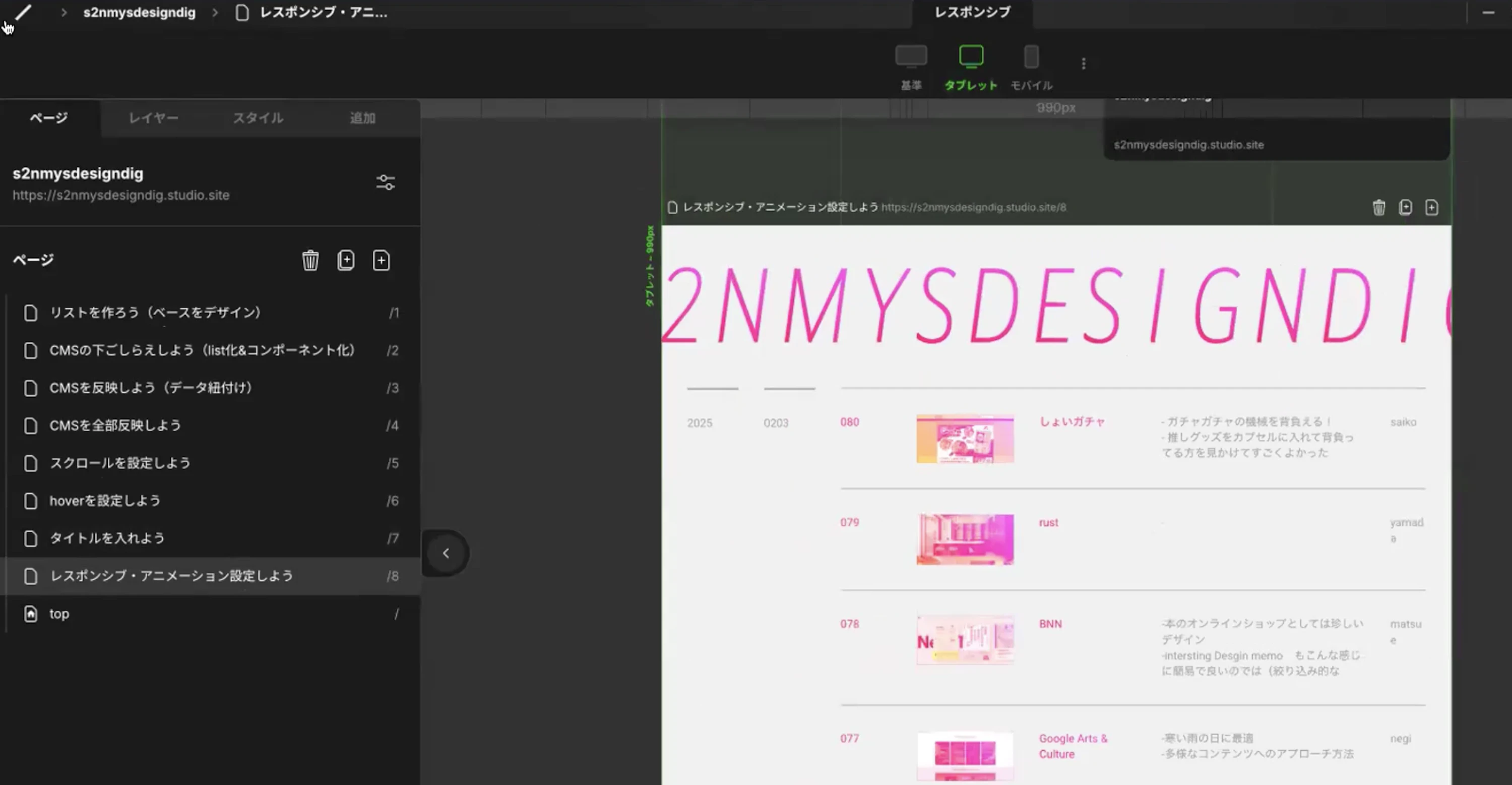The width and height of the screenshot is (1512, 785).
Task: Add new page via sidebar plus icon
Action: [381, 260]
